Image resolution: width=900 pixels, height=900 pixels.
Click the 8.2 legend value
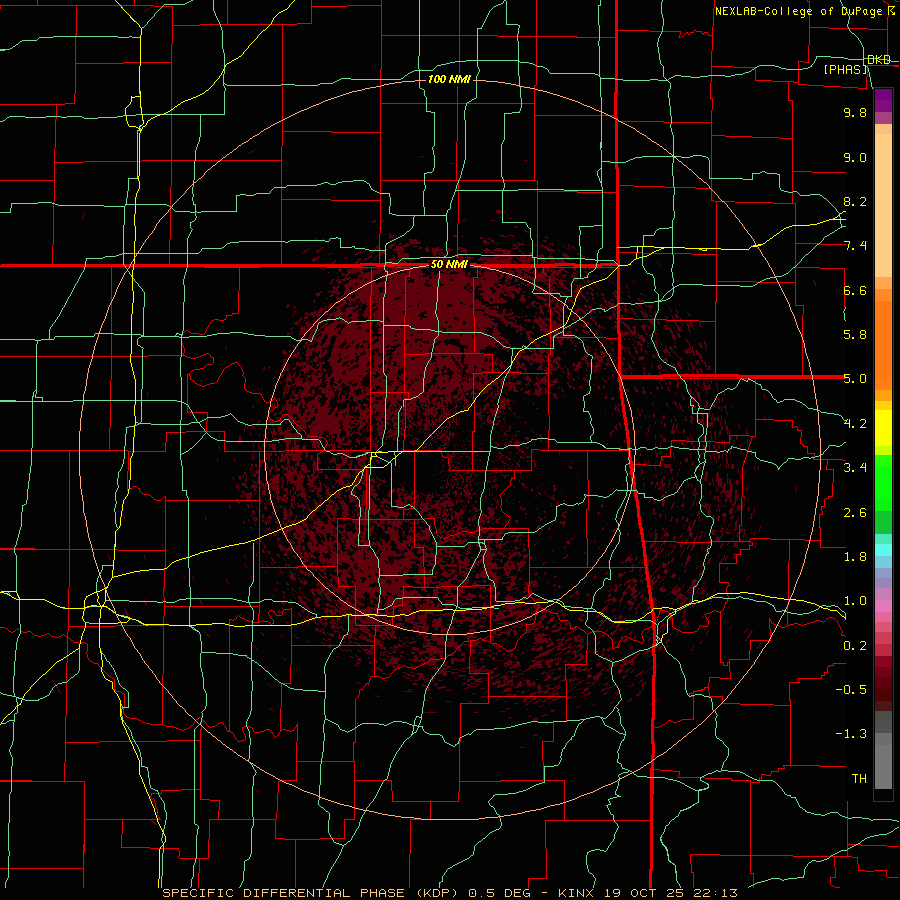click(855, 201)
